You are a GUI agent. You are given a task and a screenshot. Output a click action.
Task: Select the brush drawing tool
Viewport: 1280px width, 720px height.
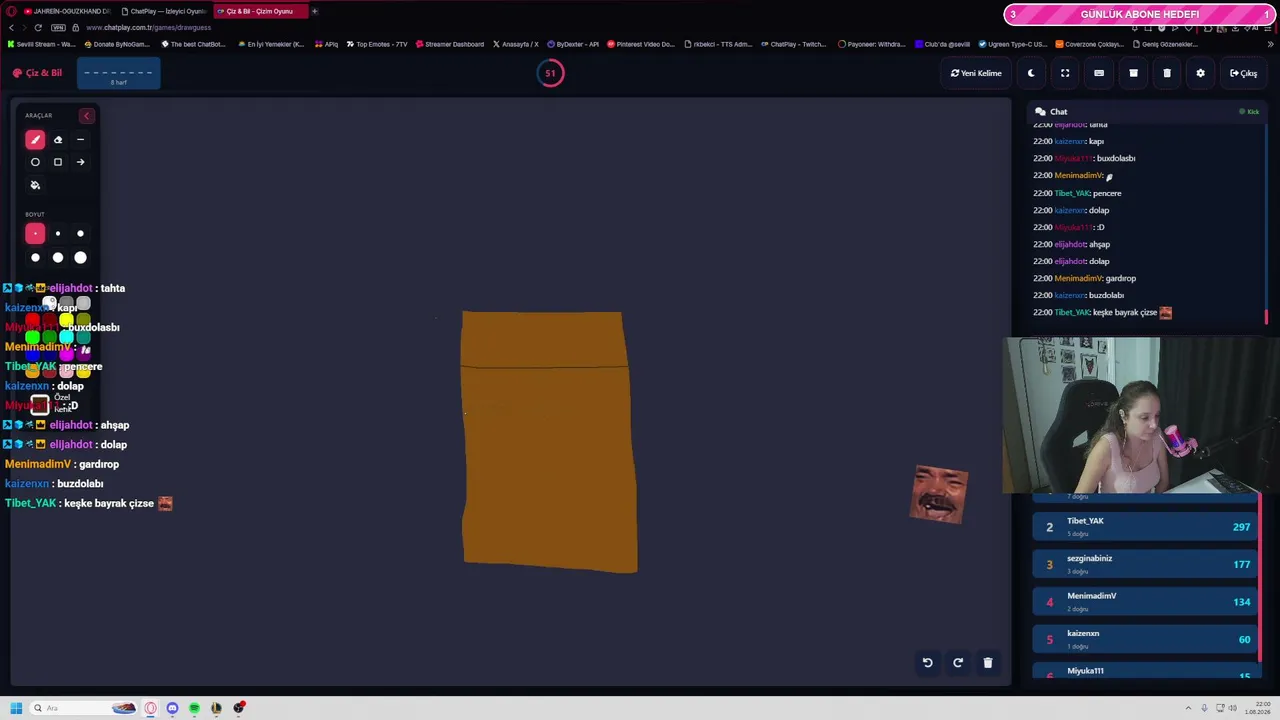35,140
